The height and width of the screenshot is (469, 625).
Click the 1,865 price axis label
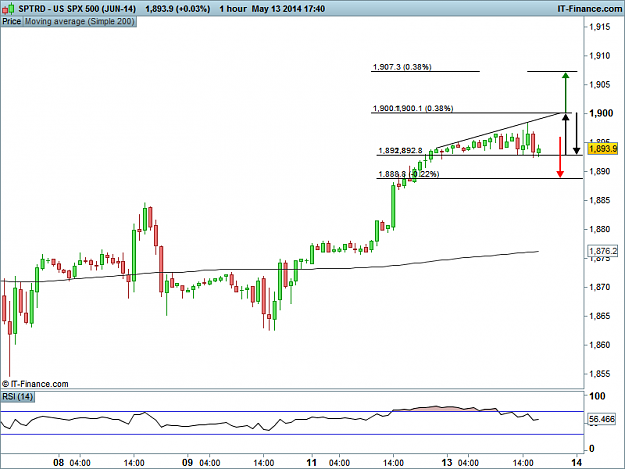599,316
